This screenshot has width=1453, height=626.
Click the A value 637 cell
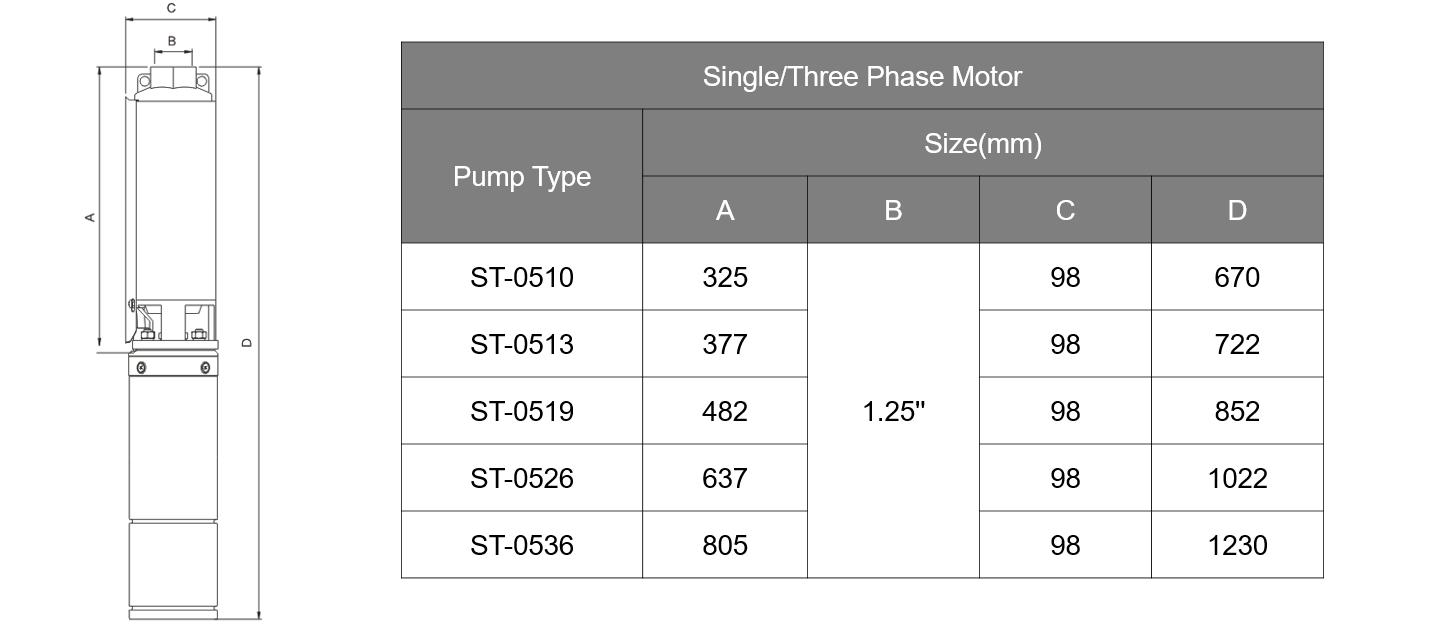(725, 478)
